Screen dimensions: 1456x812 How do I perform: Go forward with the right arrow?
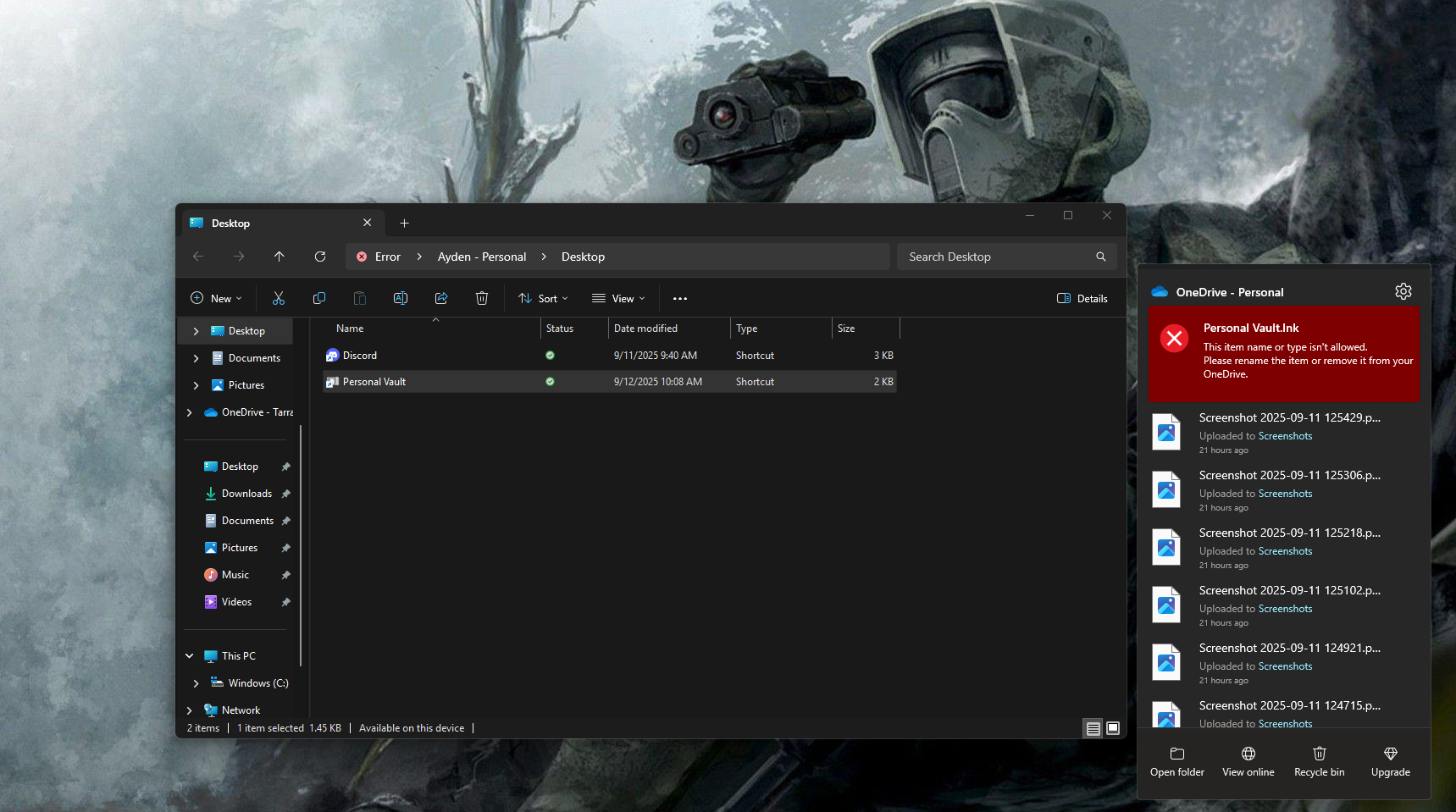coord(239,257)
